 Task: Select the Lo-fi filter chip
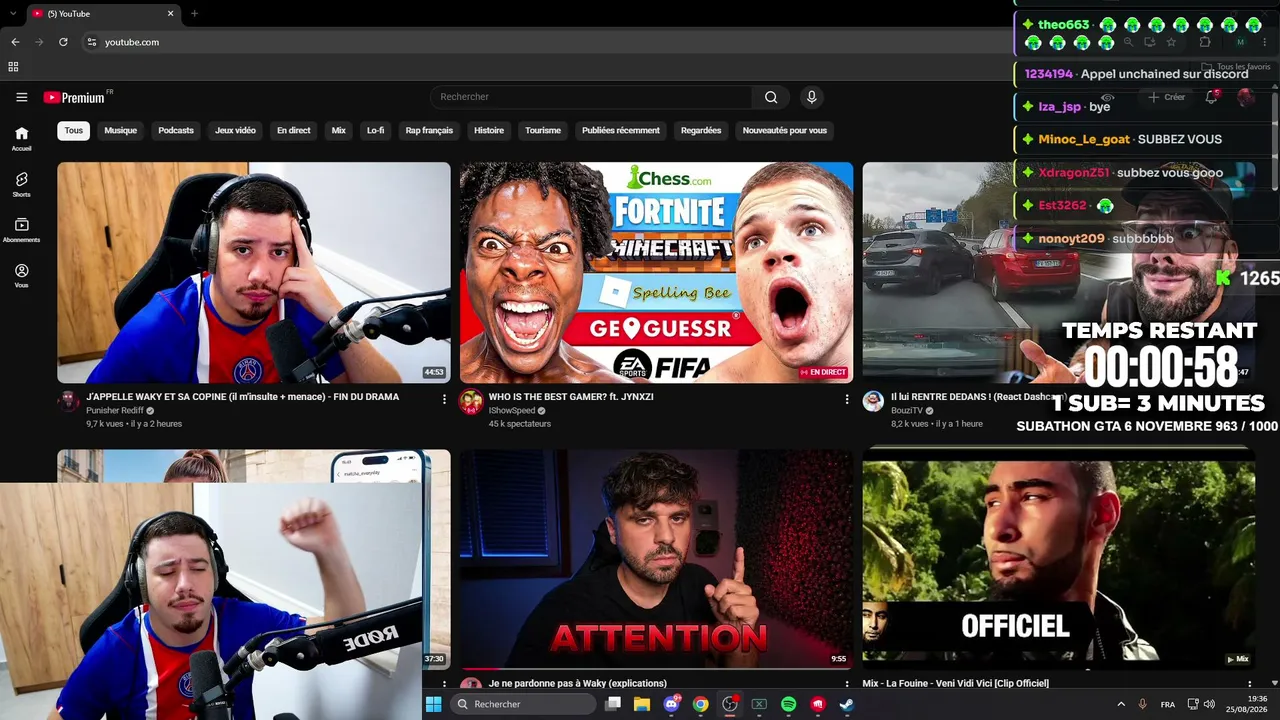tap(375, 130)
